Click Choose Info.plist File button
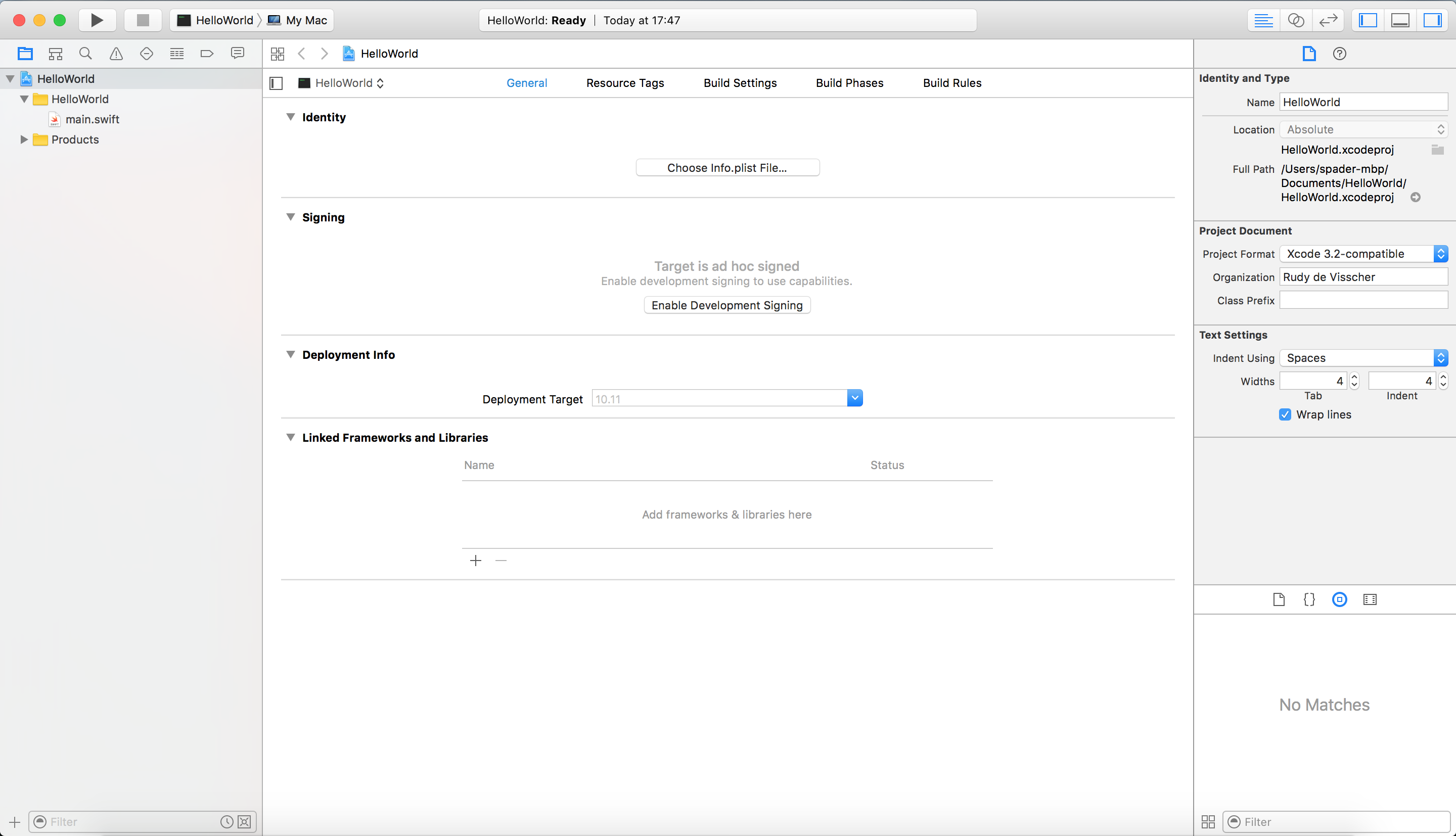Viewport: 1456px width, 836px height. tap(727, 168)
